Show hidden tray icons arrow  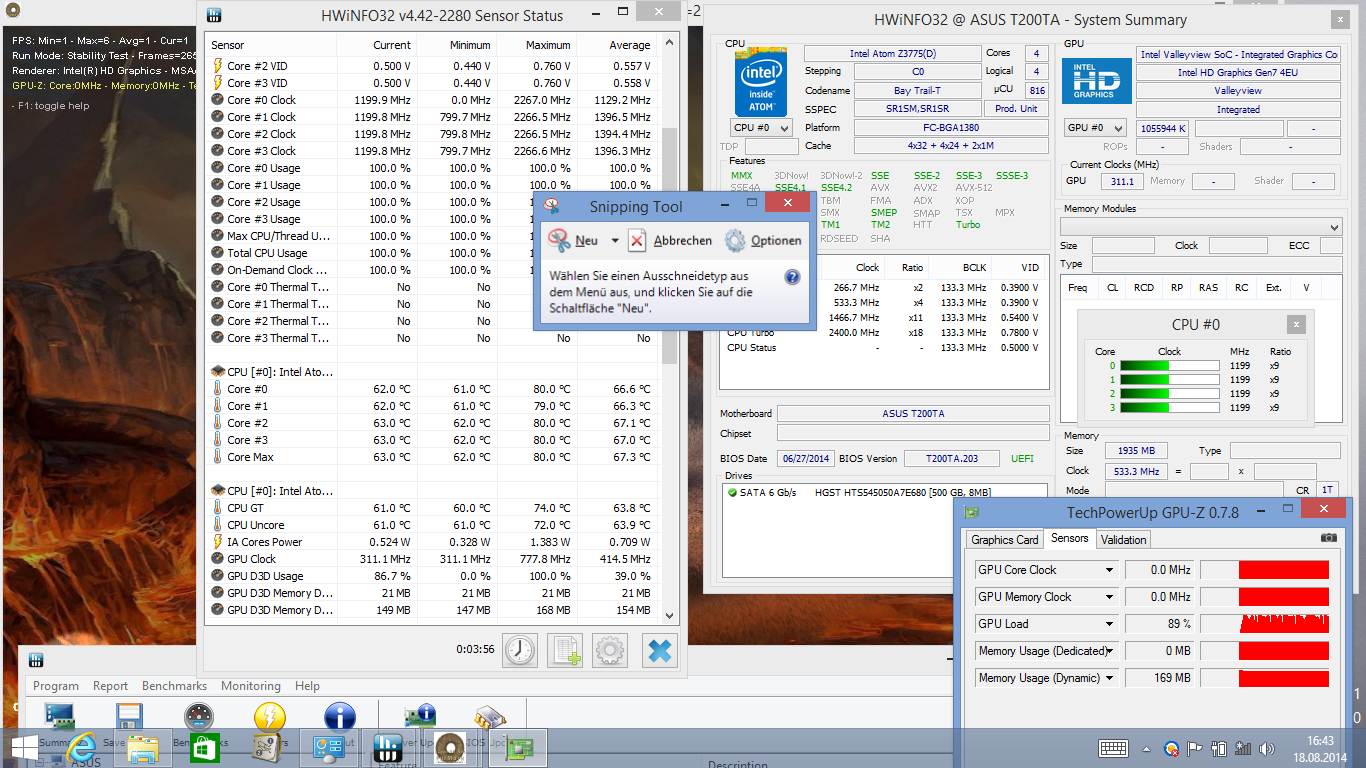click(x=1146, y=748)
